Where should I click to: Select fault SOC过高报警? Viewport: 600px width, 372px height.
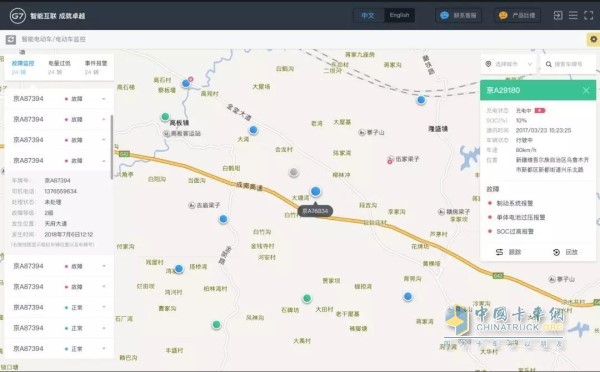[515, 232]
